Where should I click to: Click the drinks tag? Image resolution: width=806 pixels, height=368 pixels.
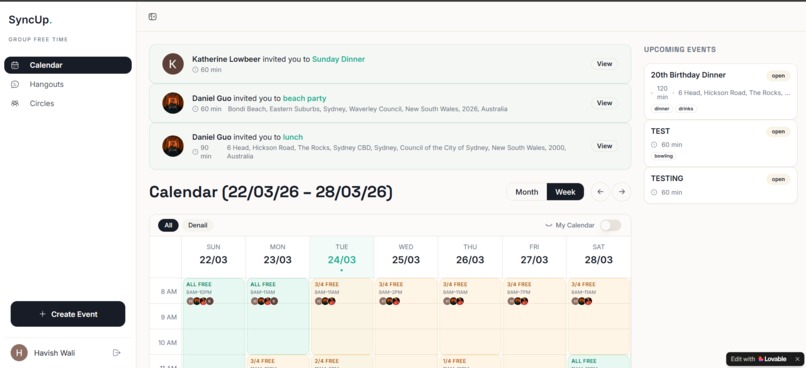686,109
